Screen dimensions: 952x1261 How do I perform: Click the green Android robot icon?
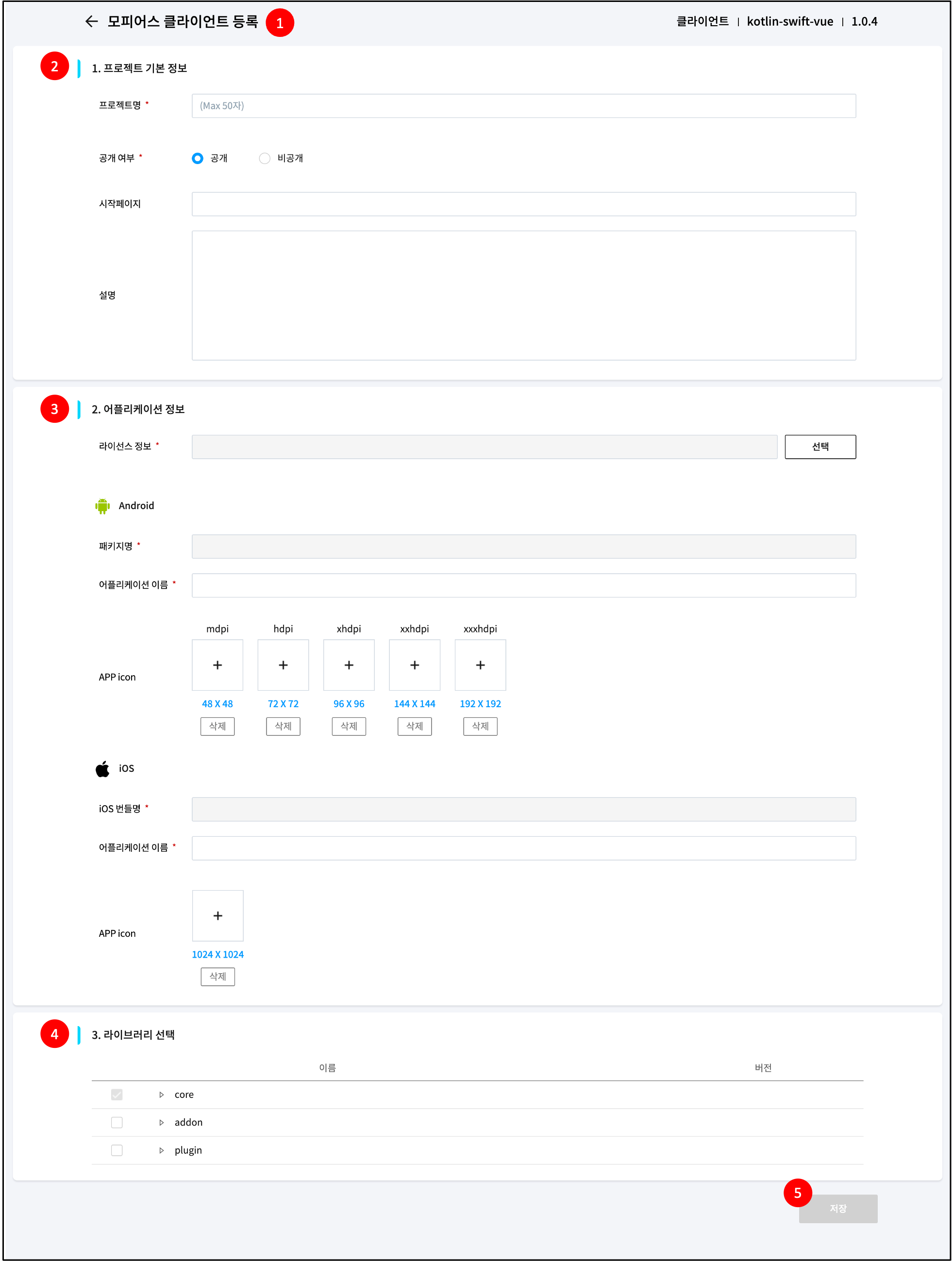point(102,506)
